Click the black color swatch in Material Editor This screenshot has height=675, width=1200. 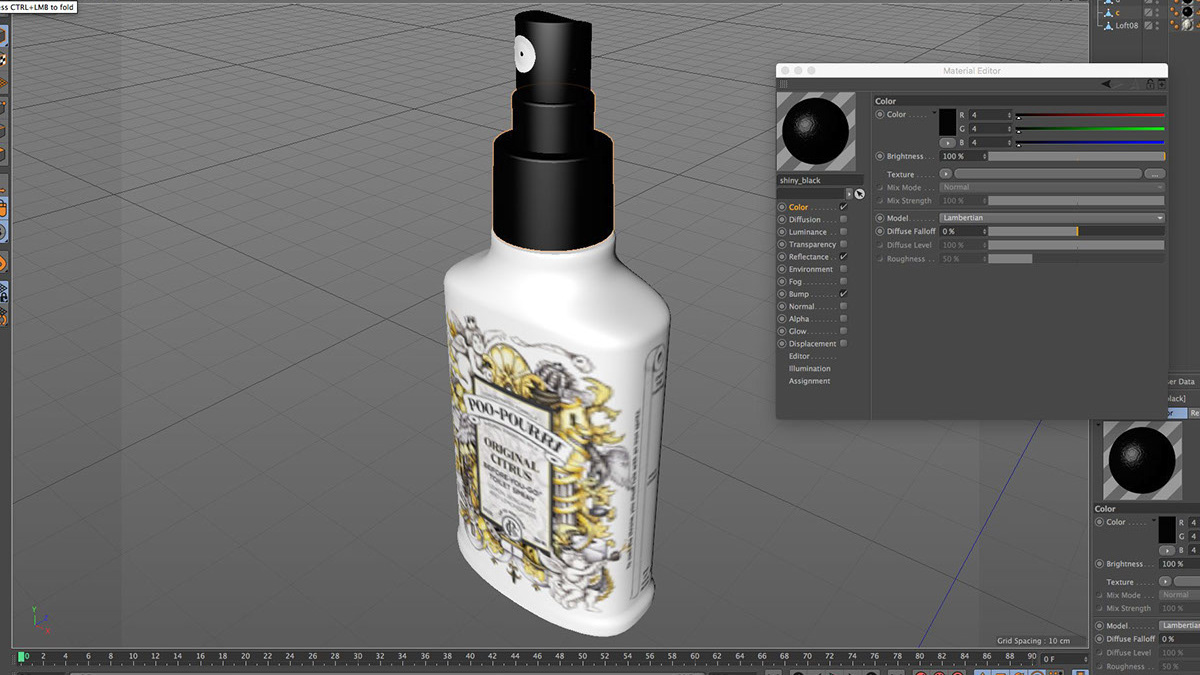[946, 123]
